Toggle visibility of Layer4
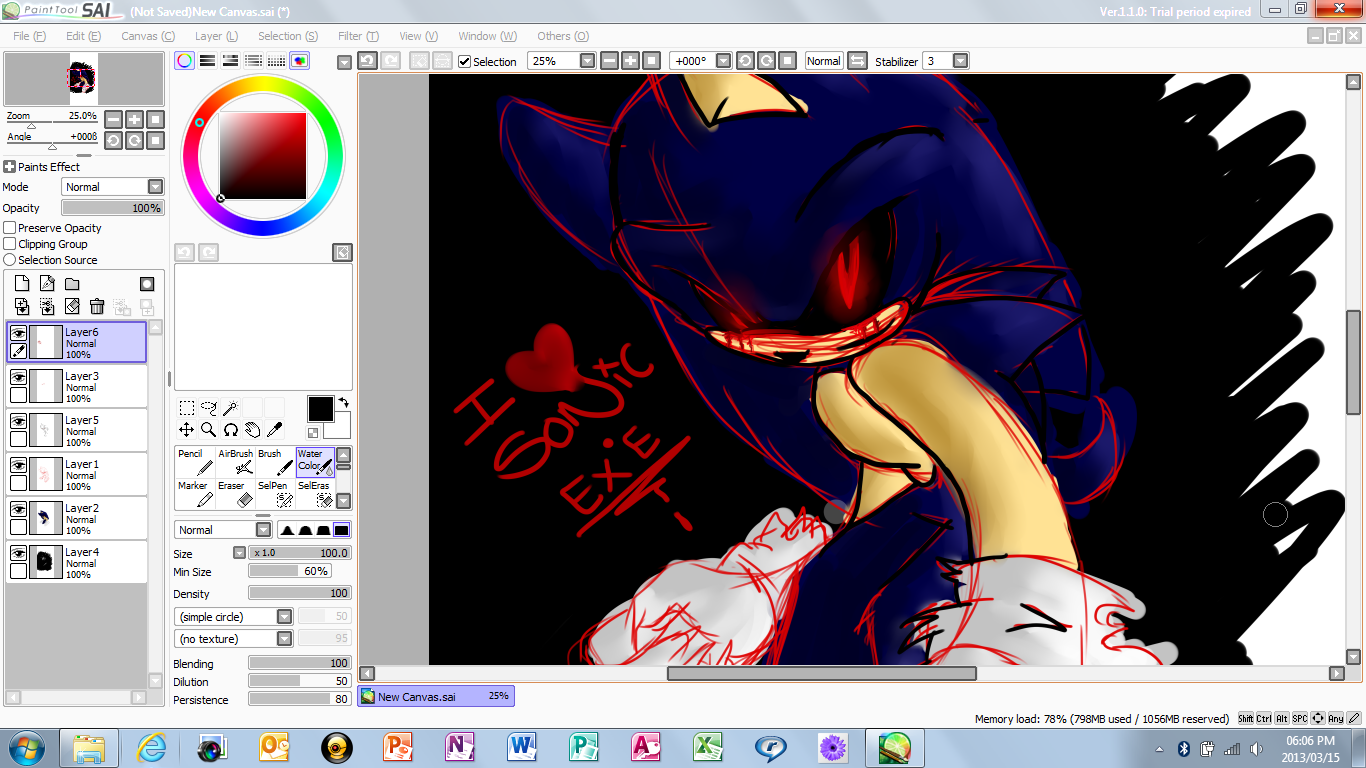 (x=18, y=553)
